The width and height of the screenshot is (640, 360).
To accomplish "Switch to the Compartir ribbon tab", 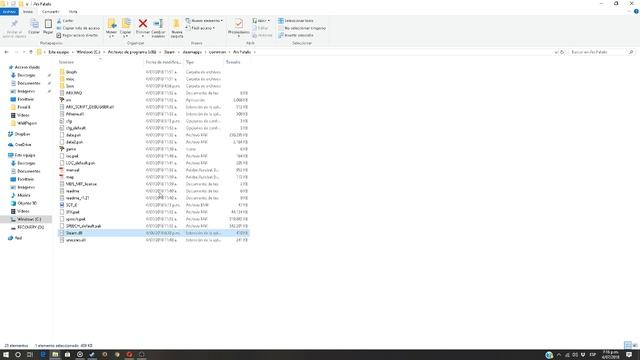I will [x=51, y=12].
